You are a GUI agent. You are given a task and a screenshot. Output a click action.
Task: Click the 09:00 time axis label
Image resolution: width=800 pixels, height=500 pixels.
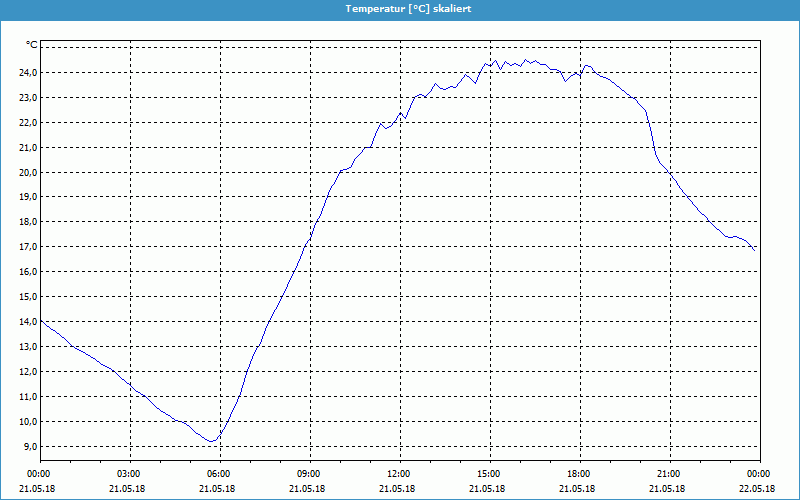point(308,474)
